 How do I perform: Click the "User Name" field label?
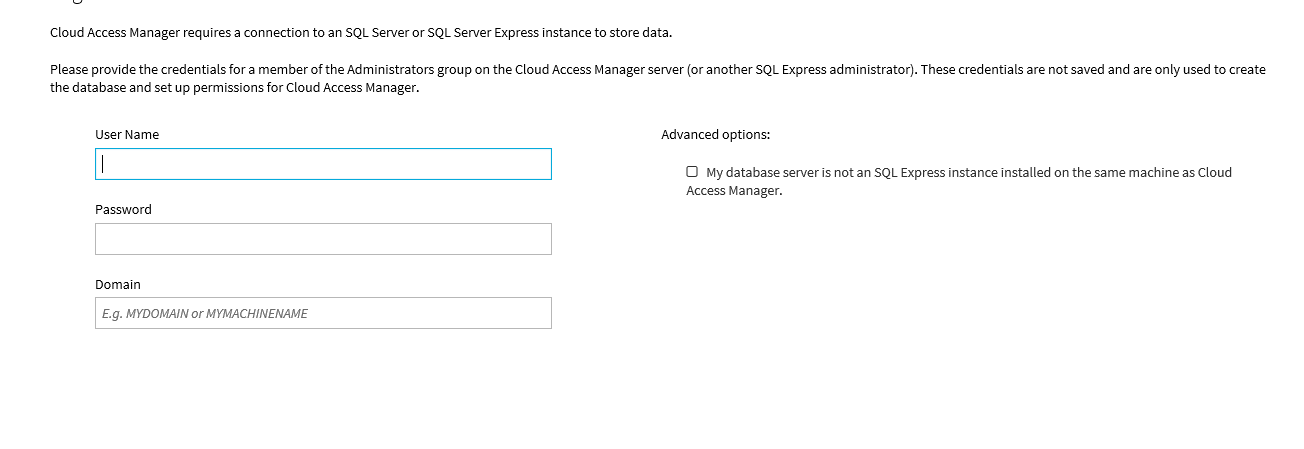(x=127, y=134)
